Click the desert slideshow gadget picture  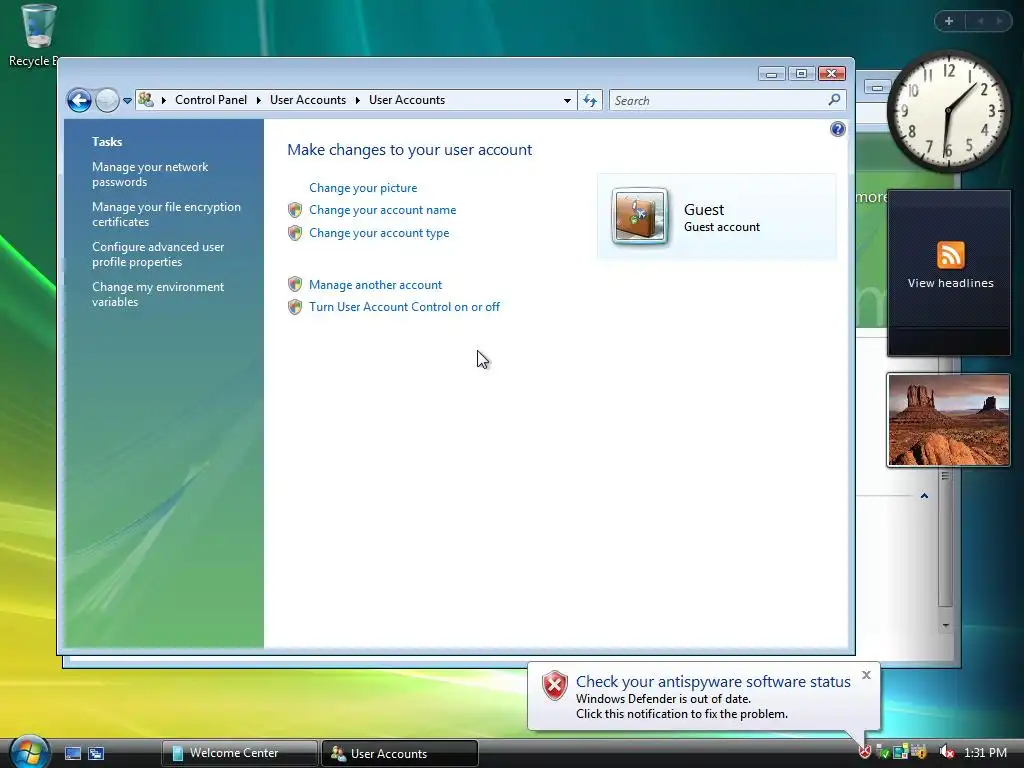click(948, 420)
